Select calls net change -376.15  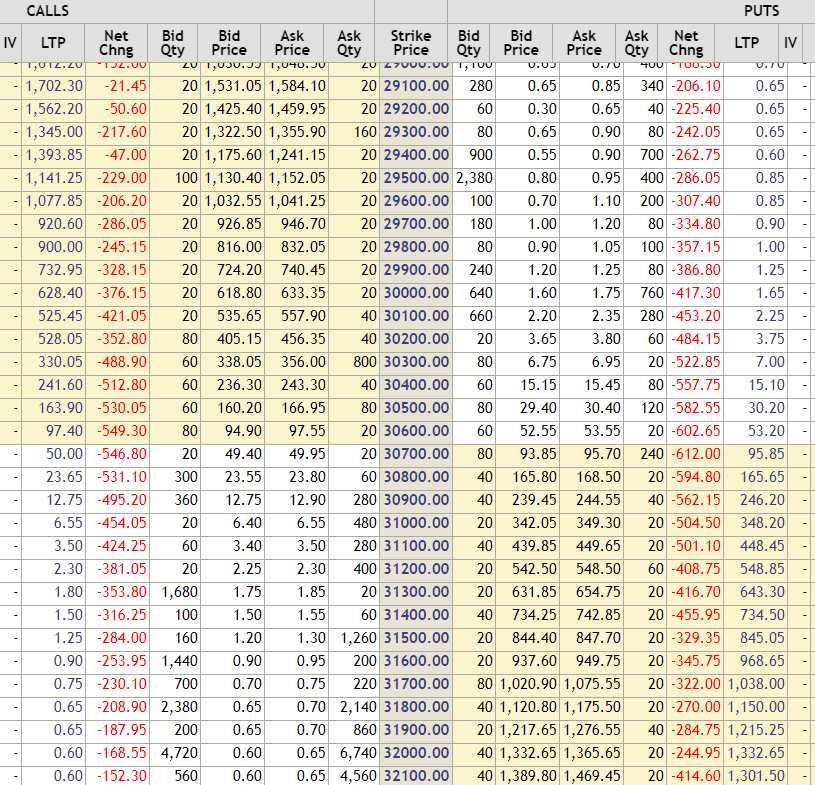(122, 293)
